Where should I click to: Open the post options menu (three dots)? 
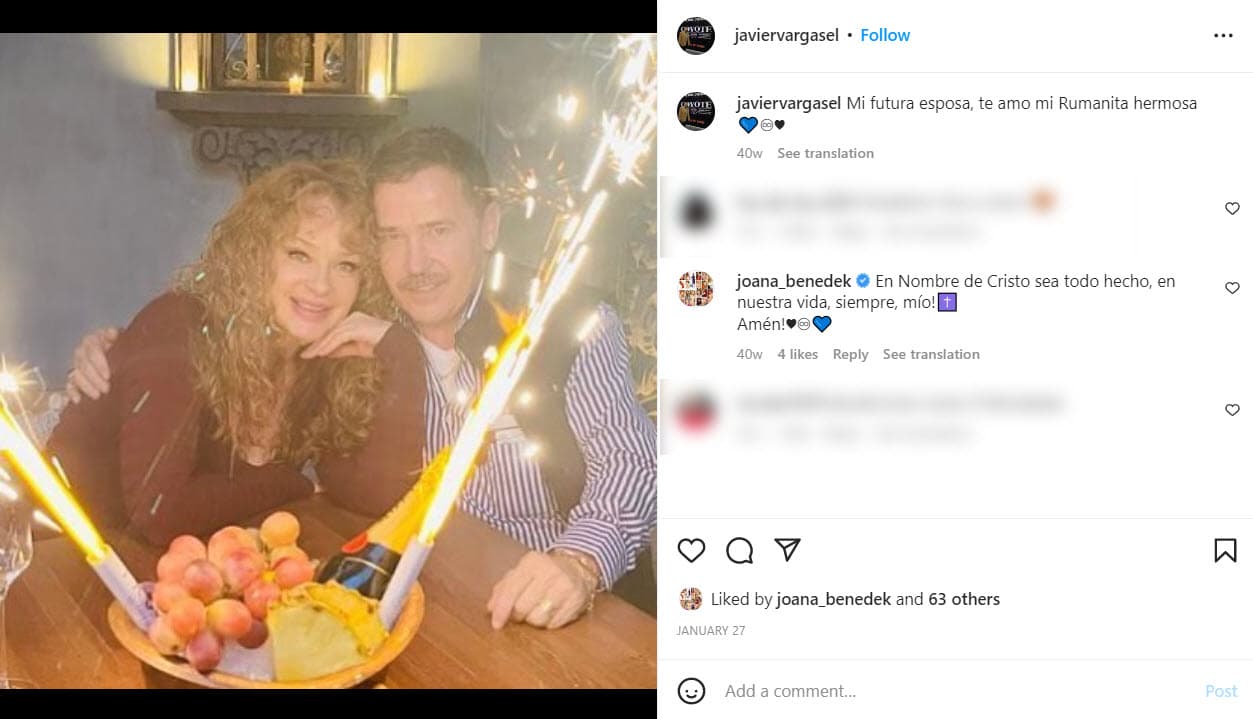tap(1223, 34)
